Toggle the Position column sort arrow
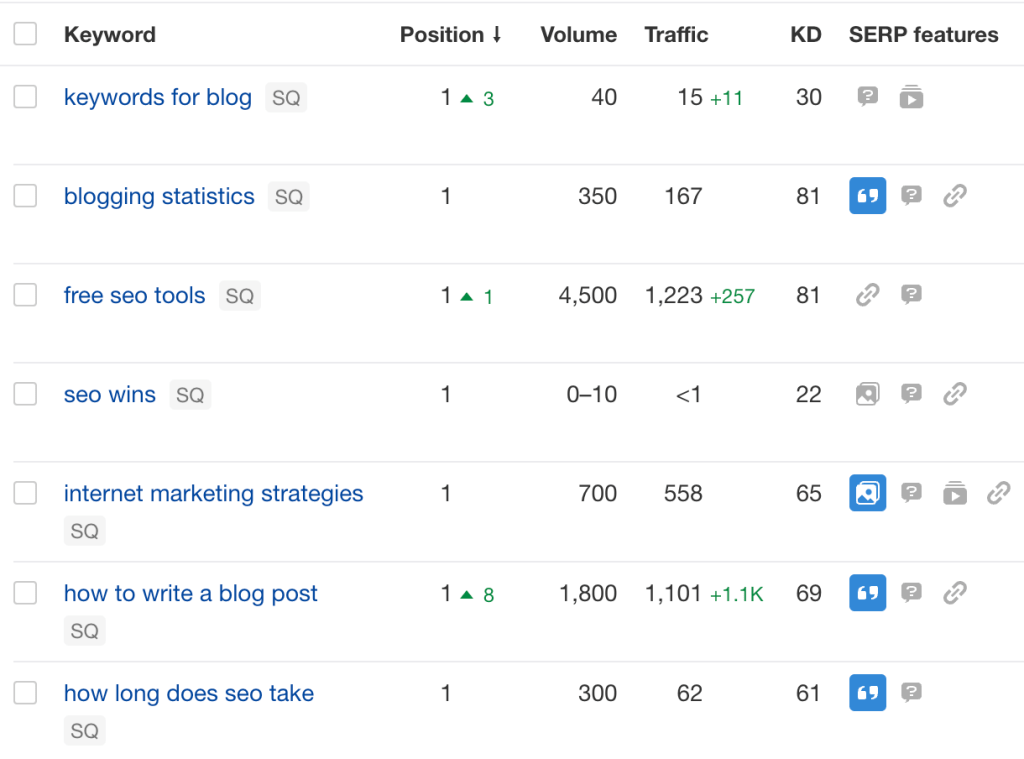Image resolution: width=1024 pixels, height=759 pixels. tap(498, 33)
